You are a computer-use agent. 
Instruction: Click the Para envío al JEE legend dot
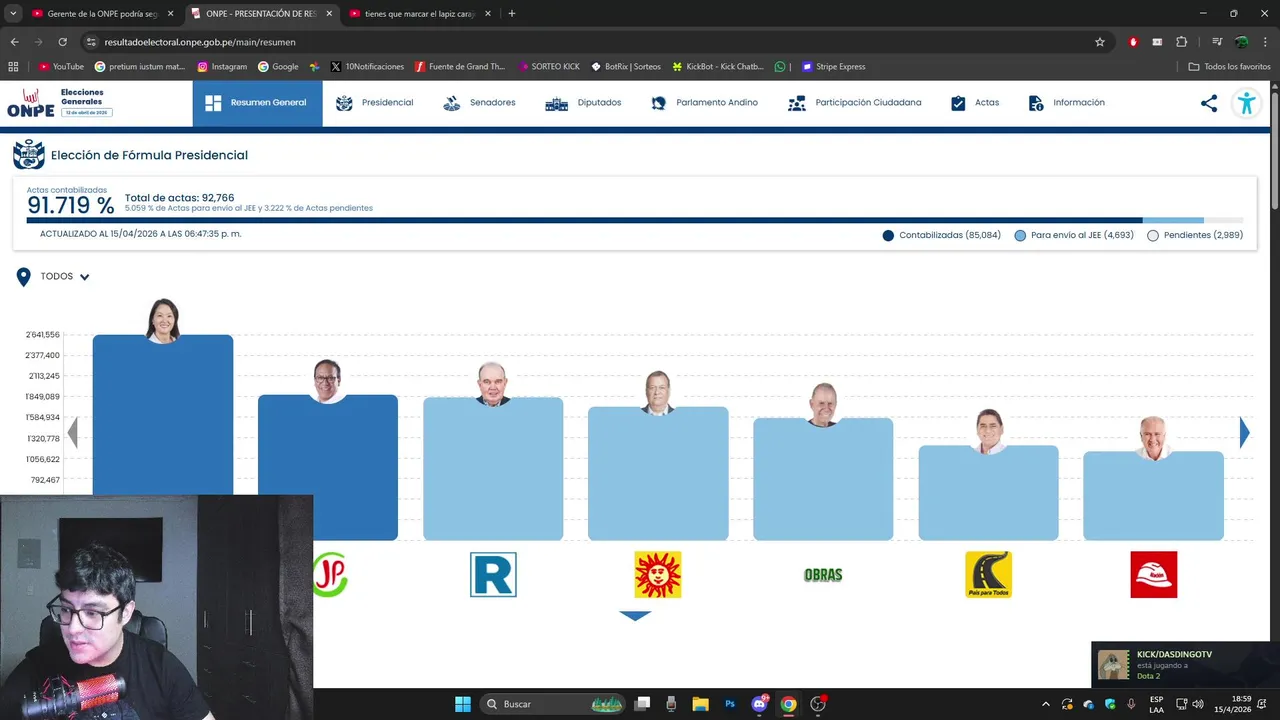(1020, 236)
